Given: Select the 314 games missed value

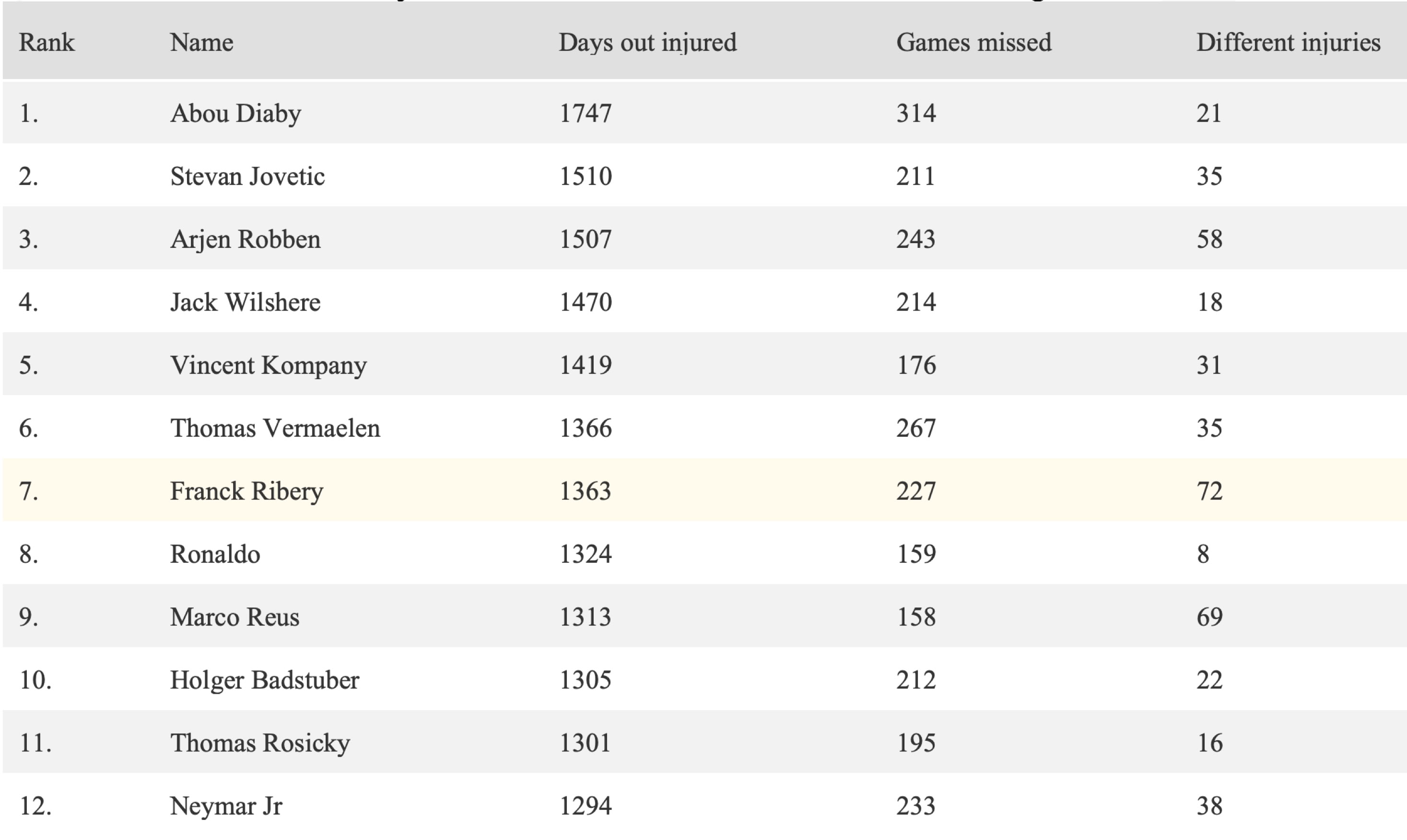Looking at the screenshot, I should coord(916,113).
